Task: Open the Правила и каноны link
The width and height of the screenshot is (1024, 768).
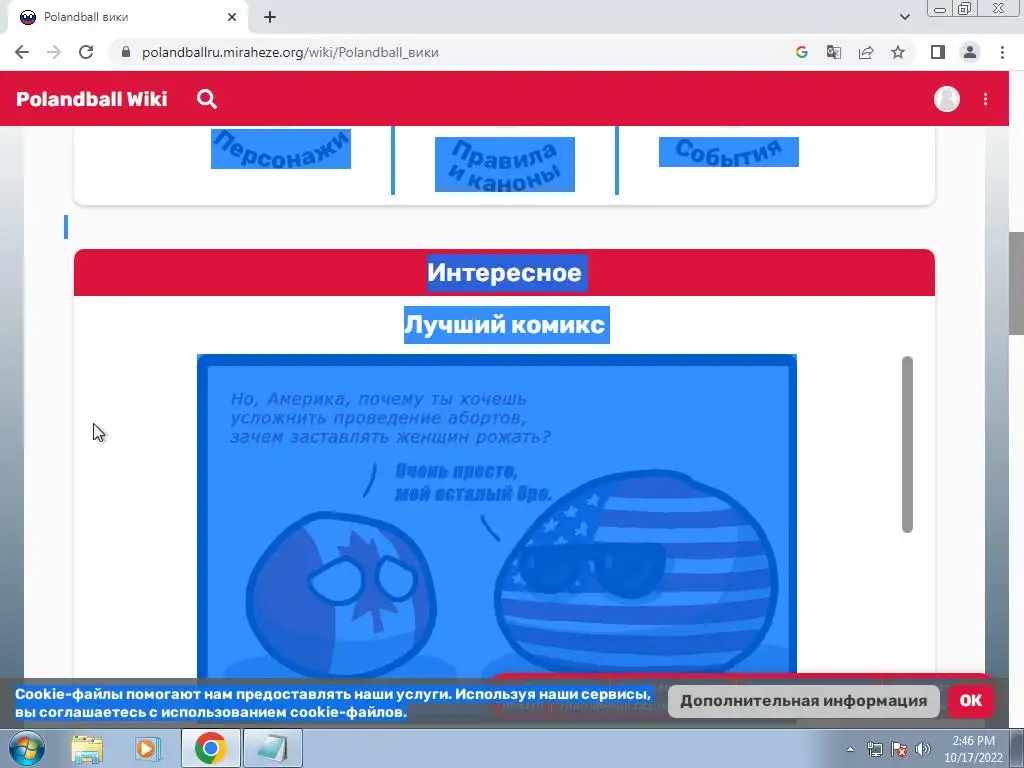Action: click(x=505, y=165)
